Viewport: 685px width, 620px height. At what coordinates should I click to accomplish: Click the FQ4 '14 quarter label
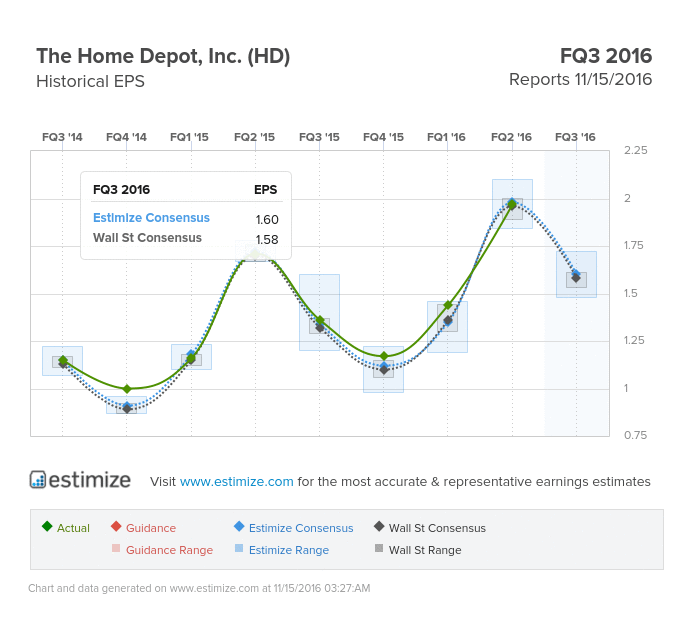click(126, 137)
